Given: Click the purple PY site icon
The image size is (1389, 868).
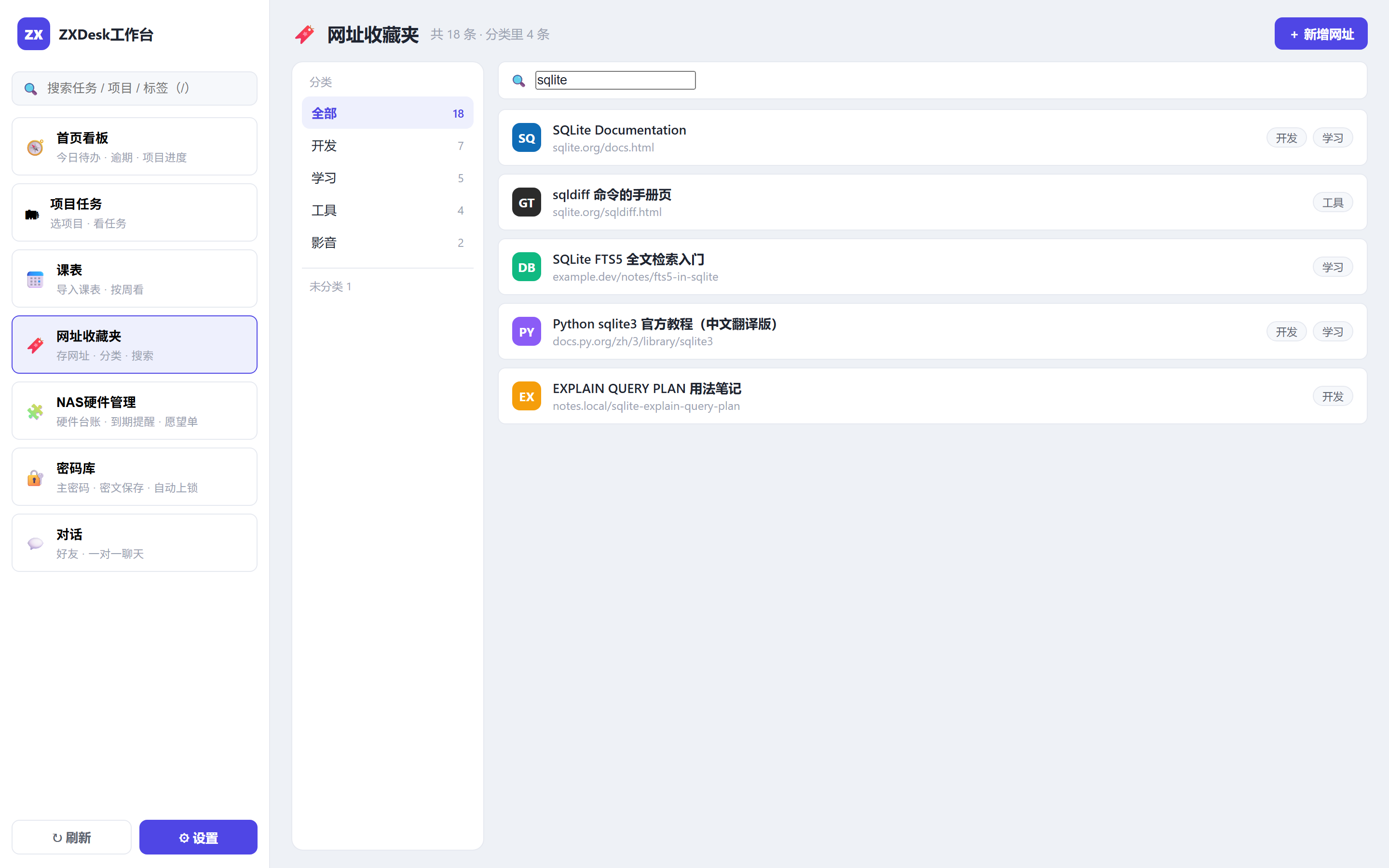Looking at the screenshot, I should click(526, 331).
